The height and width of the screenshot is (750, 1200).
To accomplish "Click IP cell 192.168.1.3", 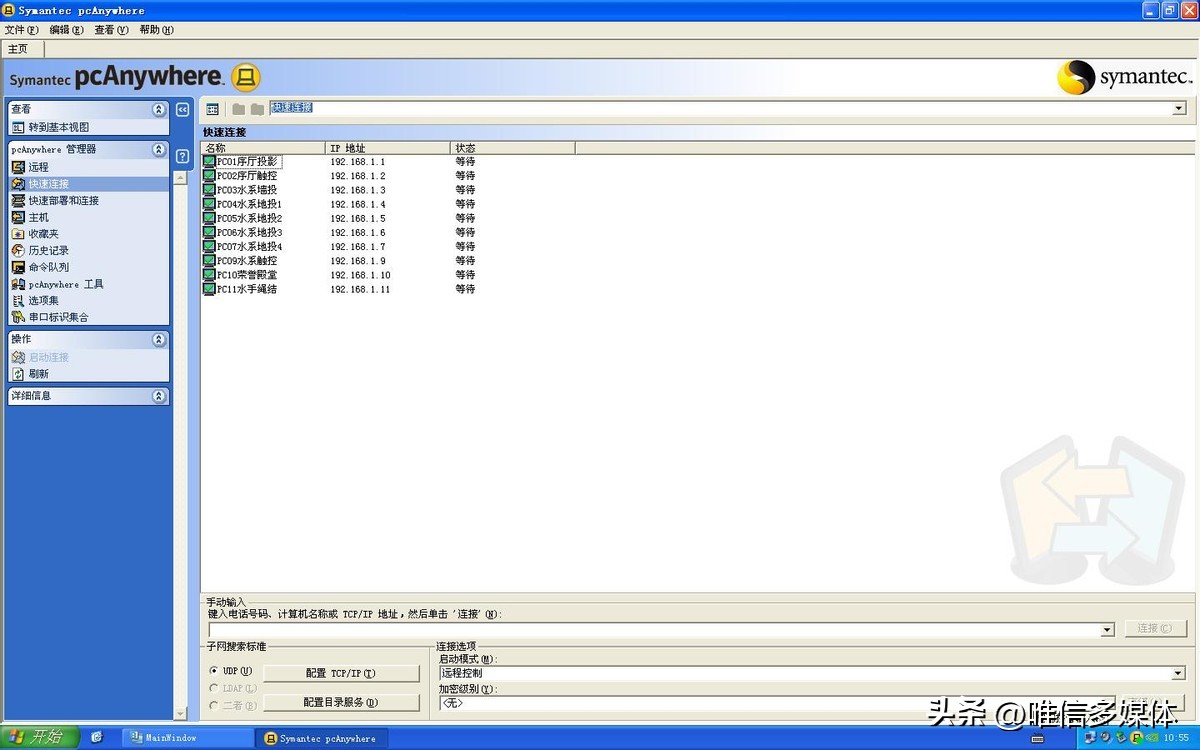I will coord(358,190).
